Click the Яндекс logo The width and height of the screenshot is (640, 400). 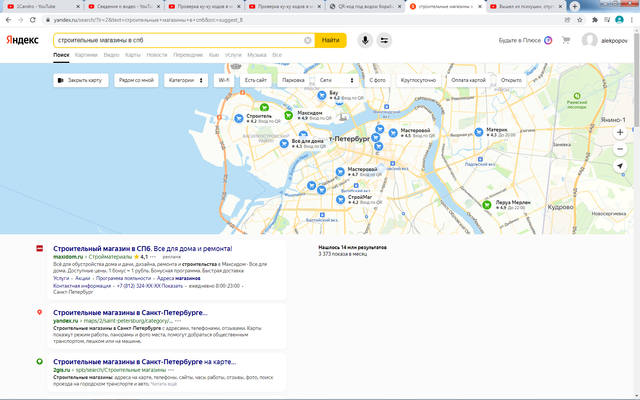[x=22, y=40]
